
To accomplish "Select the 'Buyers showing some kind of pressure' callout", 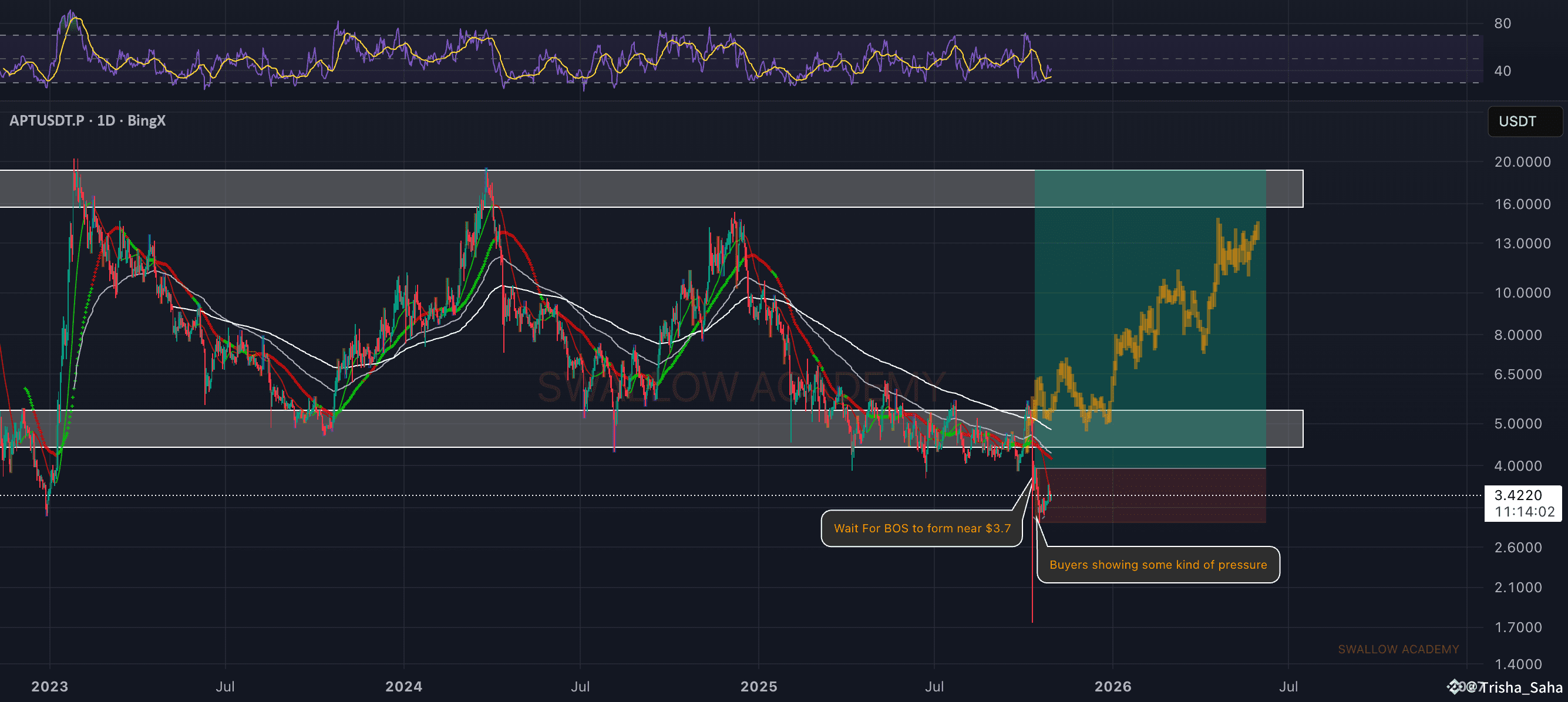I will click(1157, 565).
